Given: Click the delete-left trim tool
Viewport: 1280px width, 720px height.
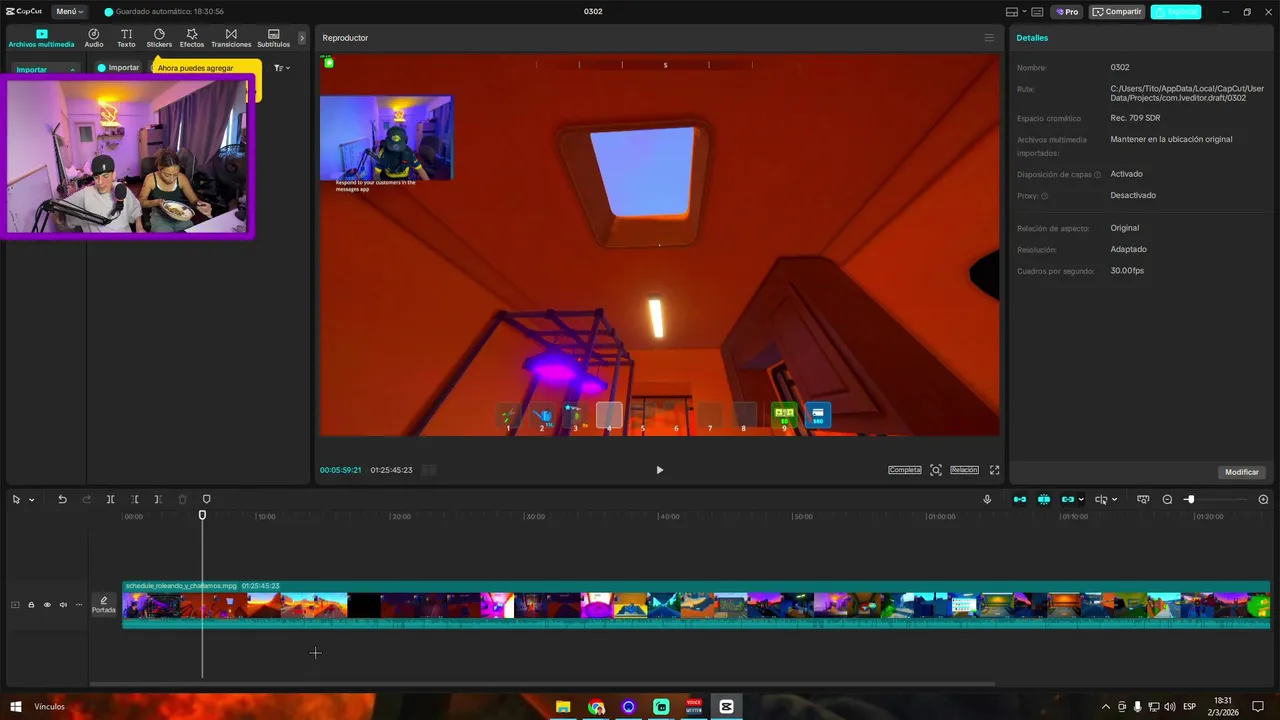Looking at the screenshot, I should [x=134, y=499].
